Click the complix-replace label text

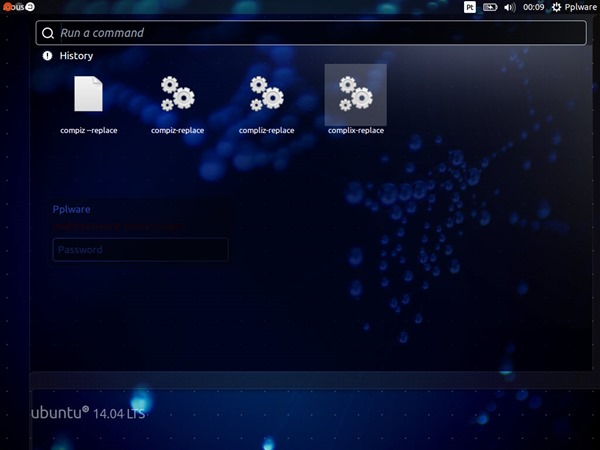click(356, 130)
